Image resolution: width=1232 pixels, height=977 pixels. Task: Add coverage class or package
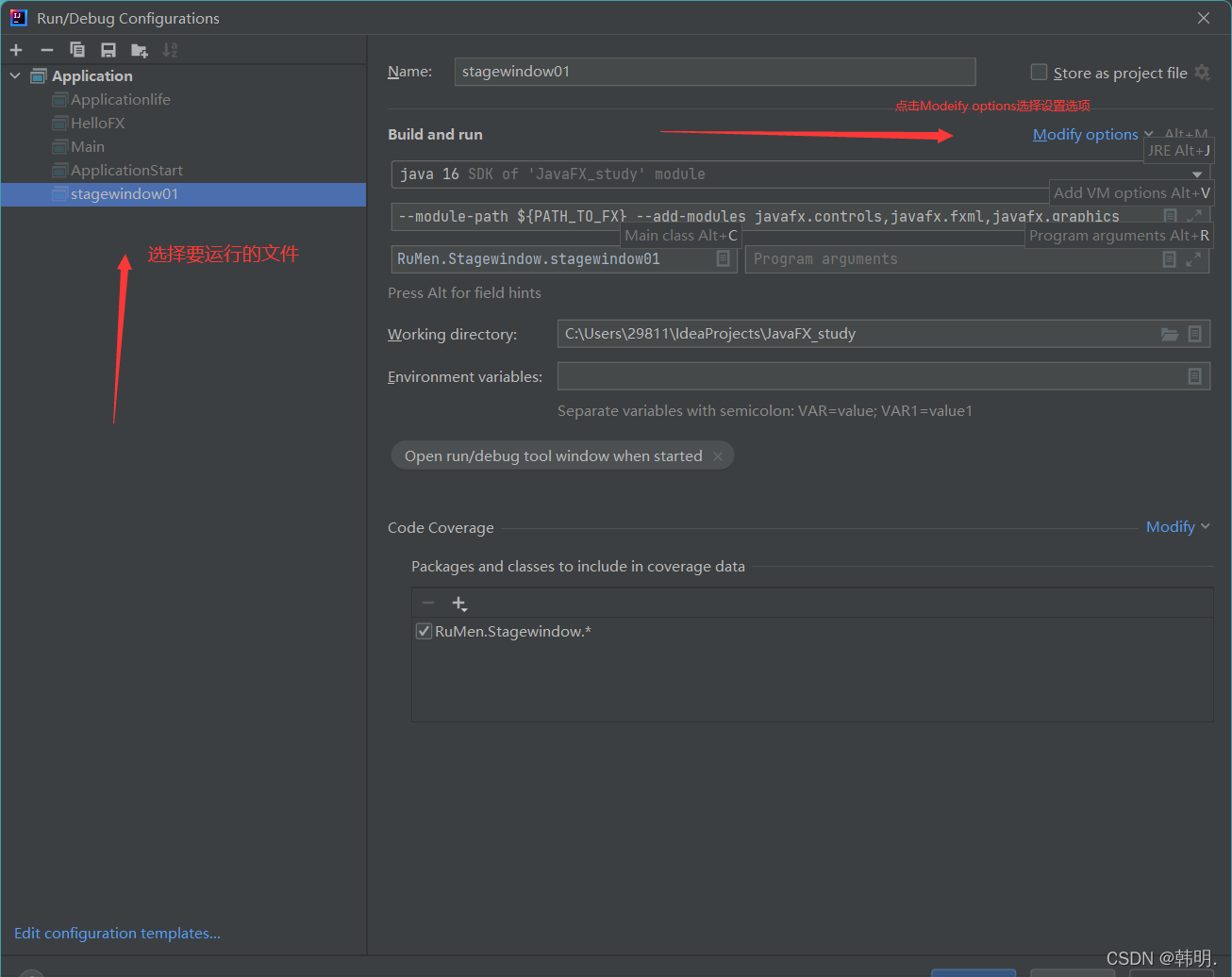tap(459, 604)
